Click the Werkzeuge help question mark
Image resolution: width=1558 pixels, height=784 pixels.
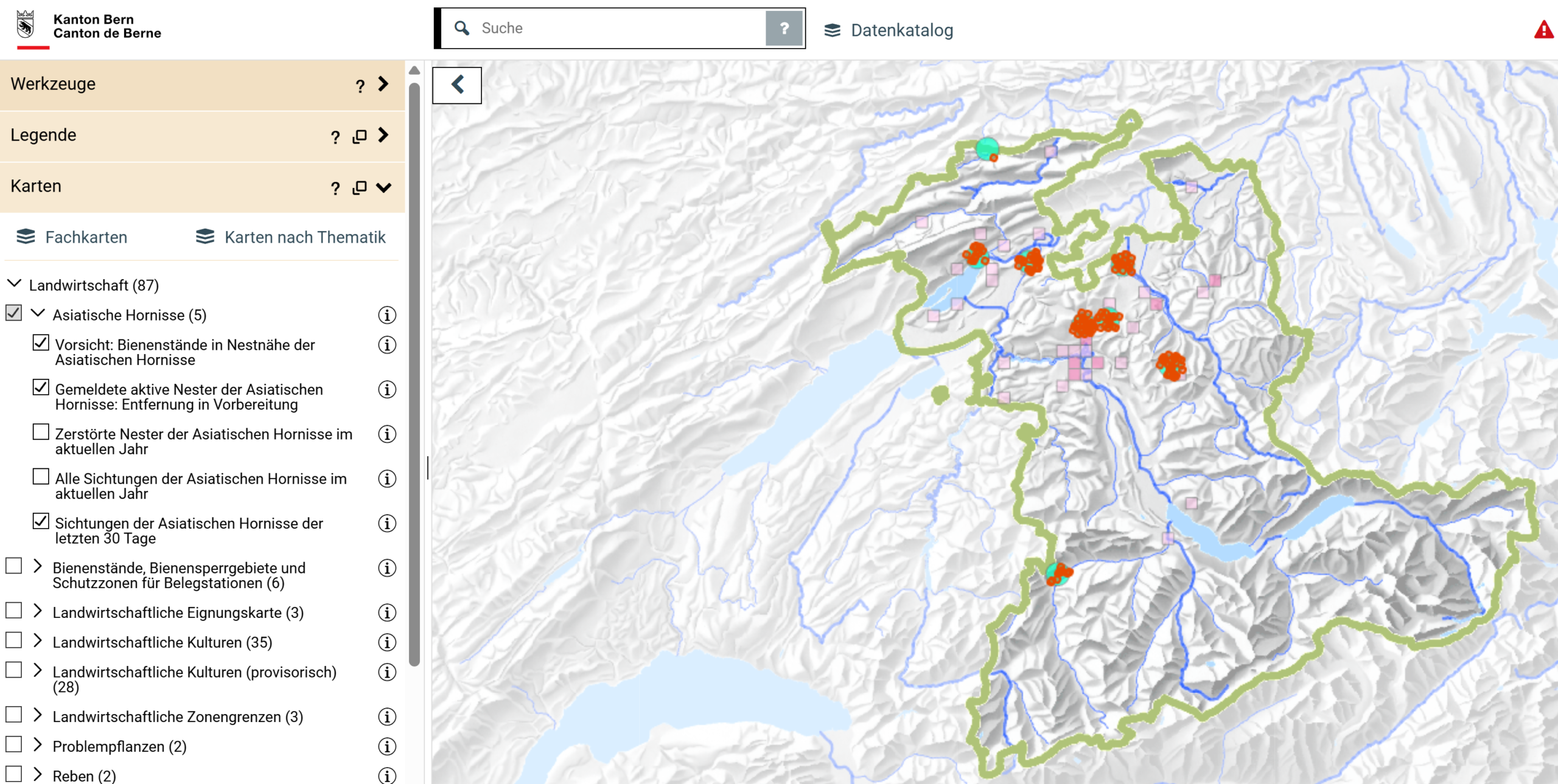[x=360, y=86]
